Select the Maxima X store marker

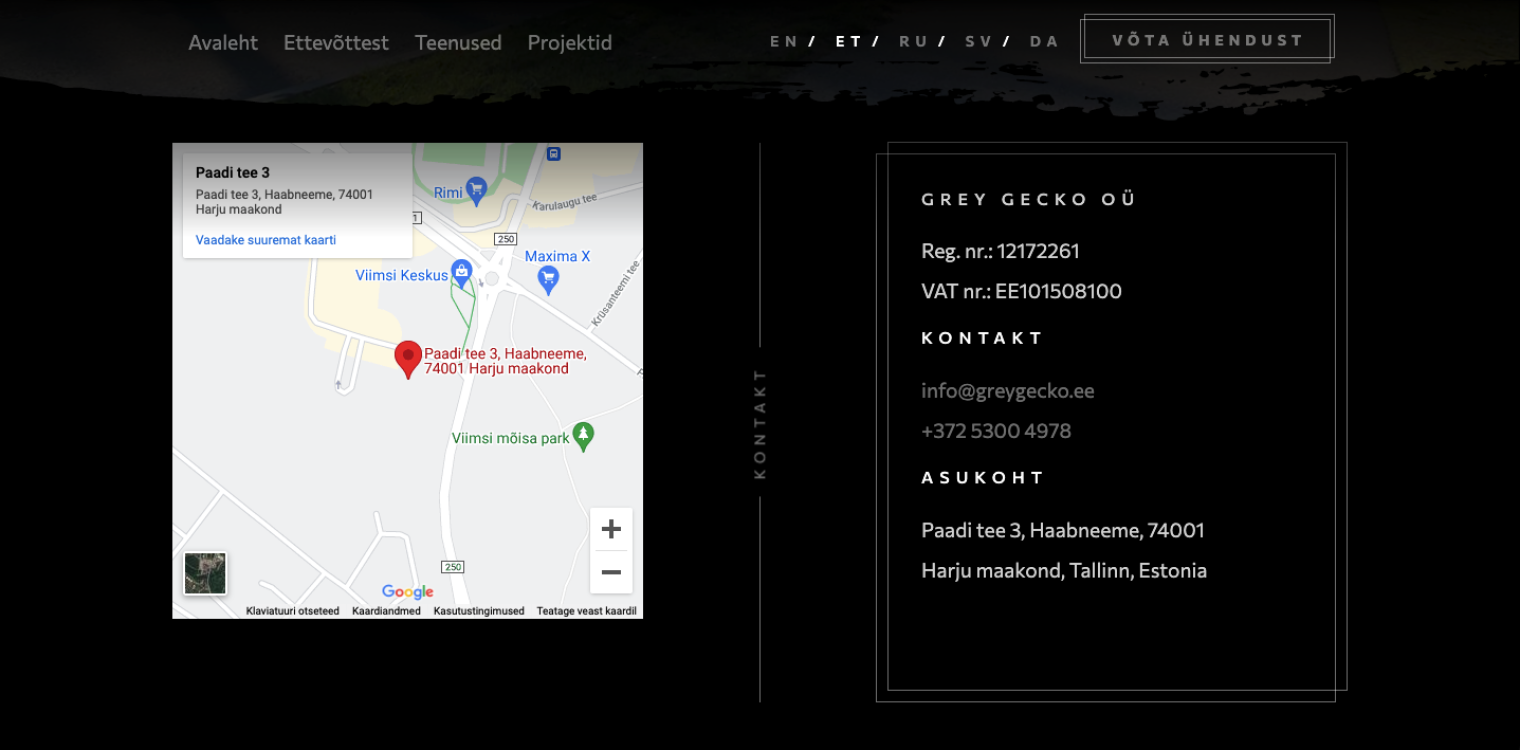click(548, 278)
